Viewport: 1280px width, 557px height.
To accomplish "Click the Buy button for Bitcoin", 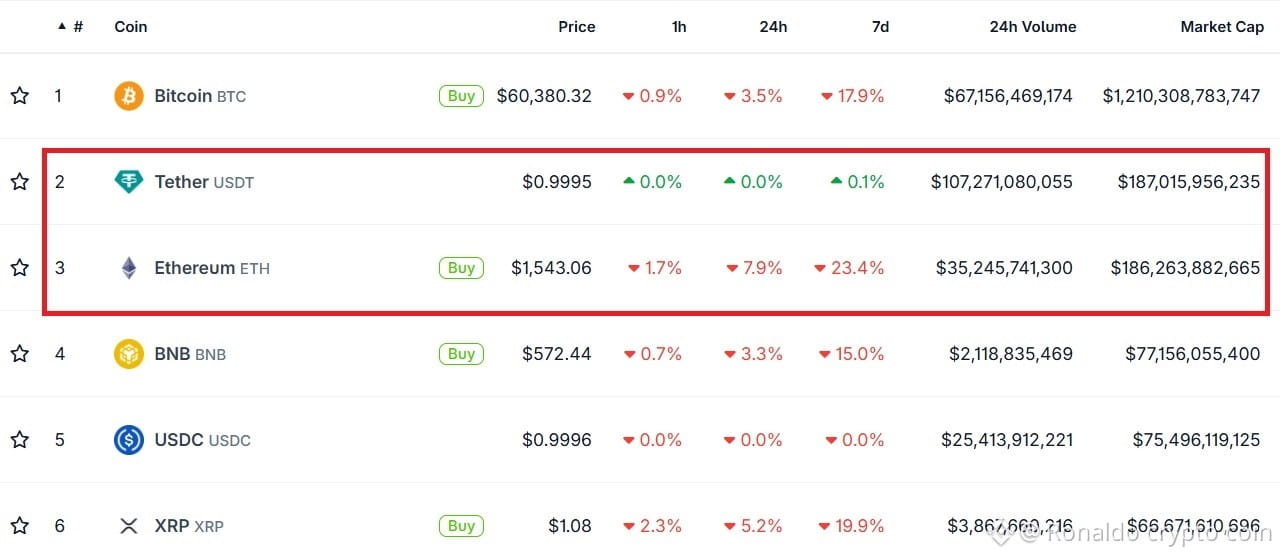I will tap(461, 96).
